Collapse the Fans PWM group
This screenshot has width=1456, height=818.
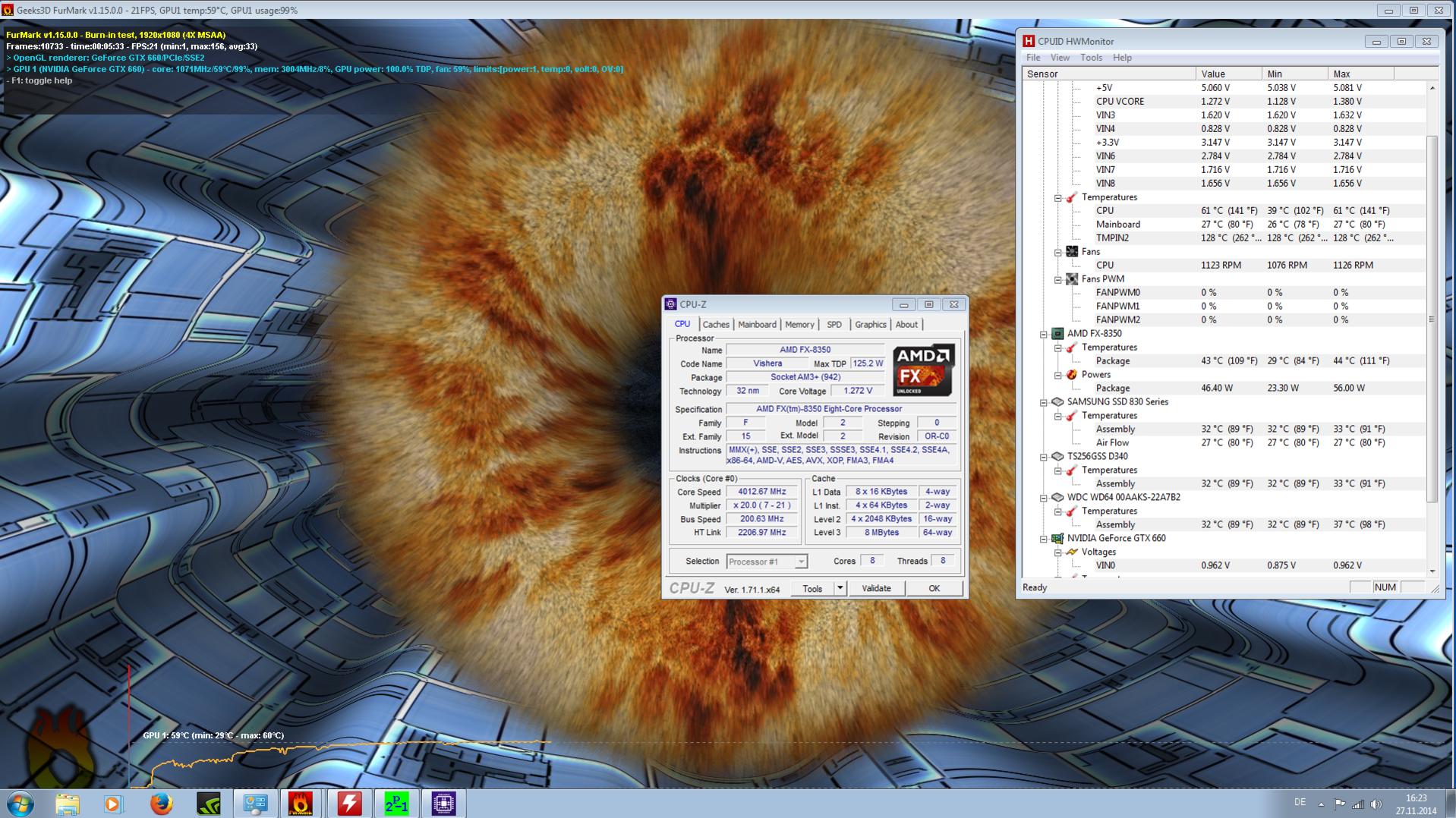click(x=1058, y=279)
